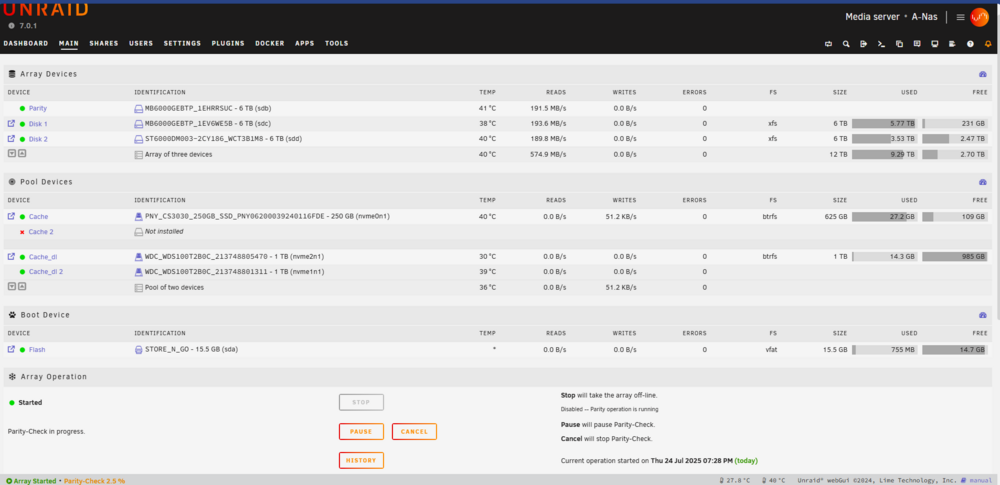
Task: Open the search magnifier icon in header
Action: pos(846,44)
